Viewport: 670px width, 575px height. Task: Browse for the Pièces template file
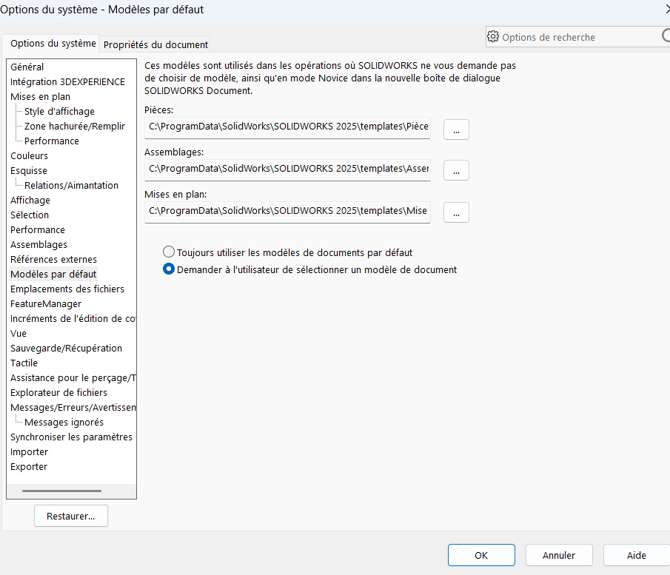pyautogui.click(x=456, y=129)
